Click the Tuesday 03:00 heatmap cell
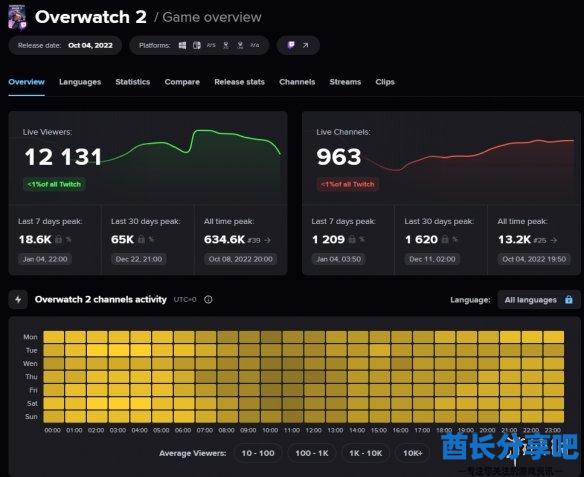Screen dimensions: 584x477 119,350
